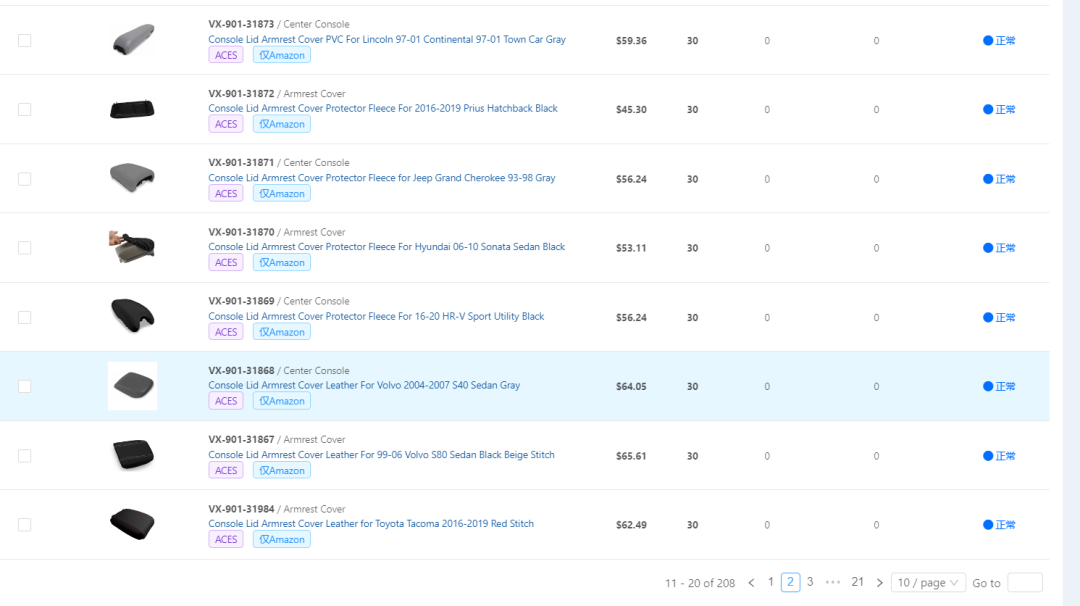The width and height of the screenshot is (1080, 606).
Task: Go to previous page arrow in pagination
Action: click(x=751, y=583)
